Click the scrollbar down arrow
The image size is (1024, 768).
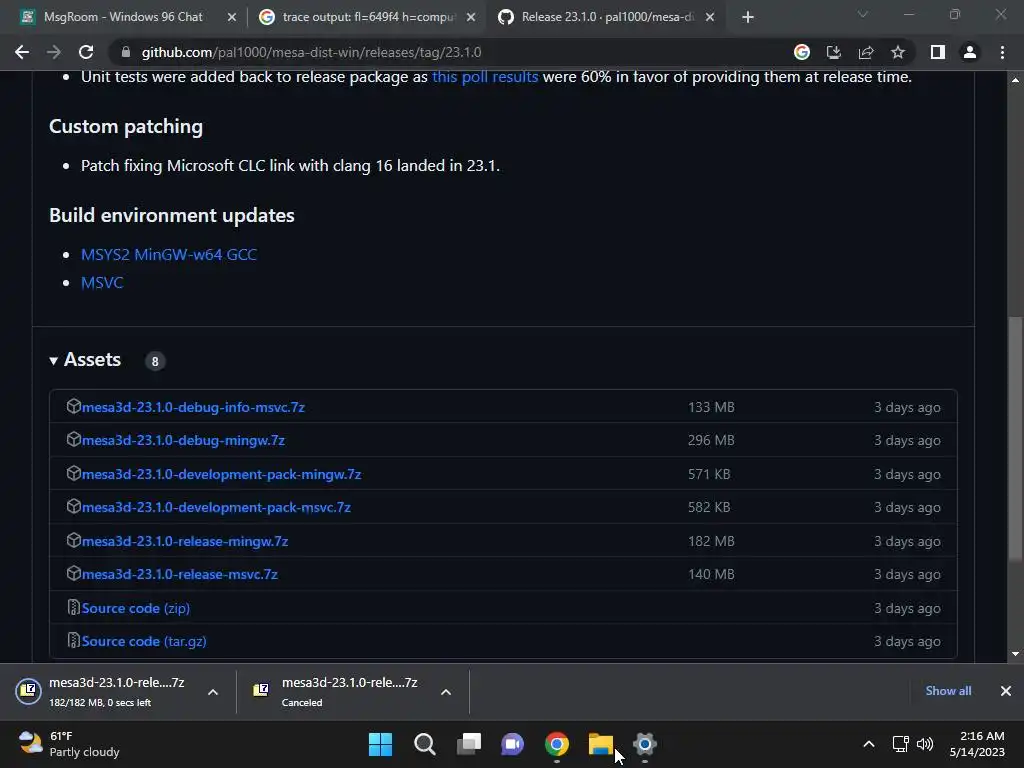(1015, 654)
